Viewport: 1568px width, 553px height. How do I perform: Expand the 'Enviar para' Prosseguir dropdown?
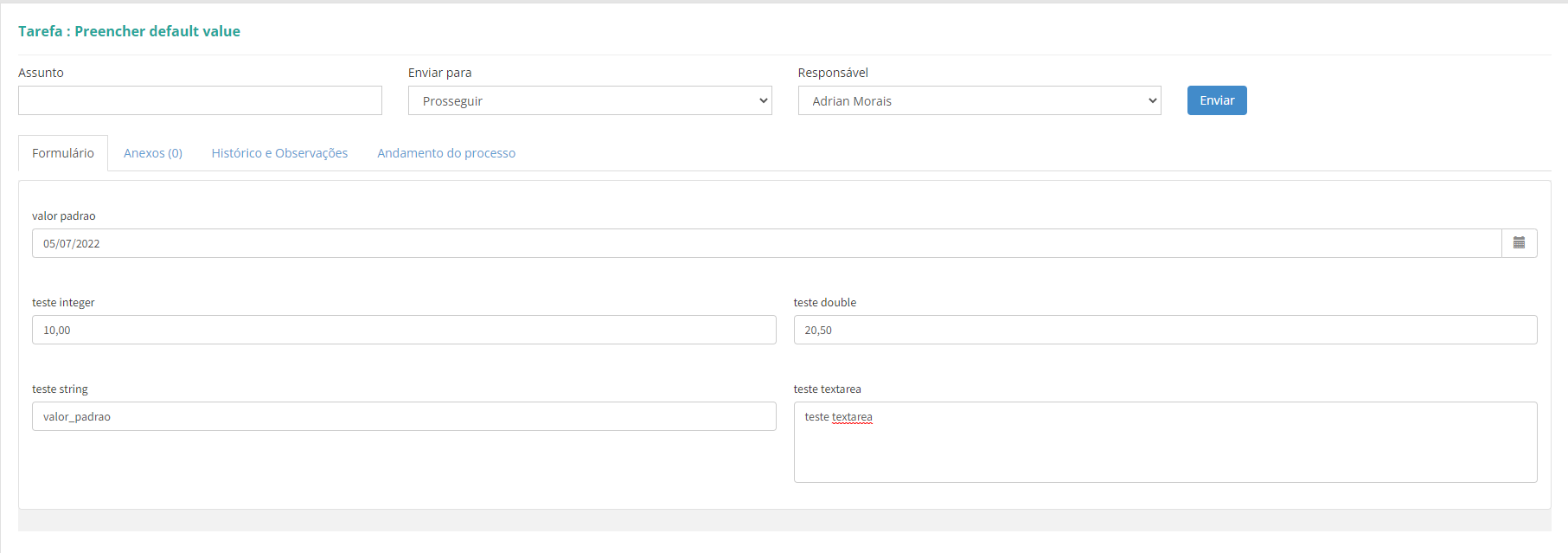click(589, 100)
